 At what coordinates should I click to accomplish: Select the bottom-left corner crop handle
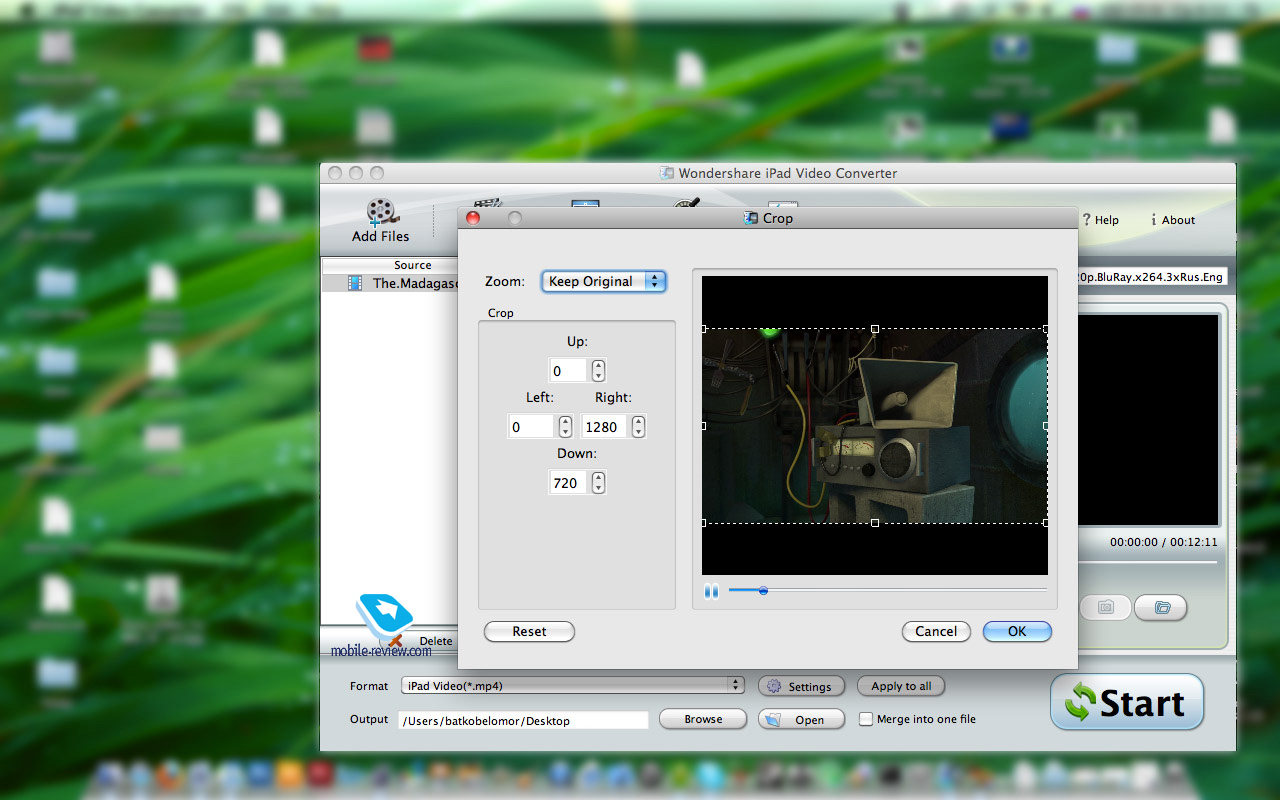(704, 523)
